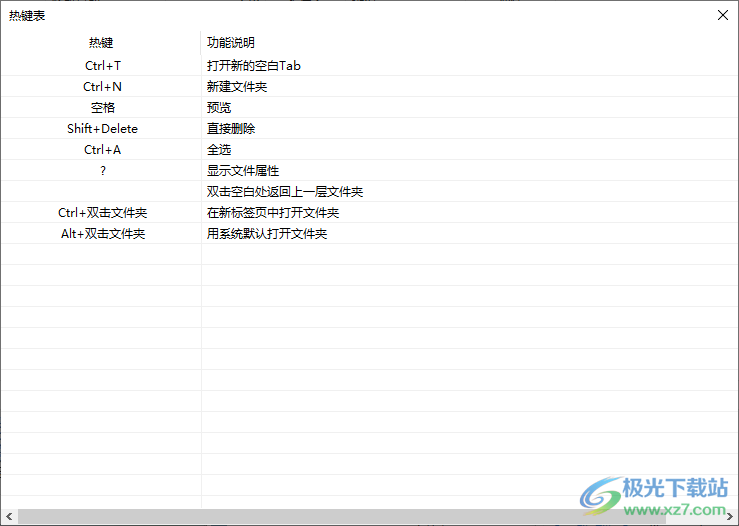
Task: Click the 预览 description cell
Action: (x=219, y=108)
